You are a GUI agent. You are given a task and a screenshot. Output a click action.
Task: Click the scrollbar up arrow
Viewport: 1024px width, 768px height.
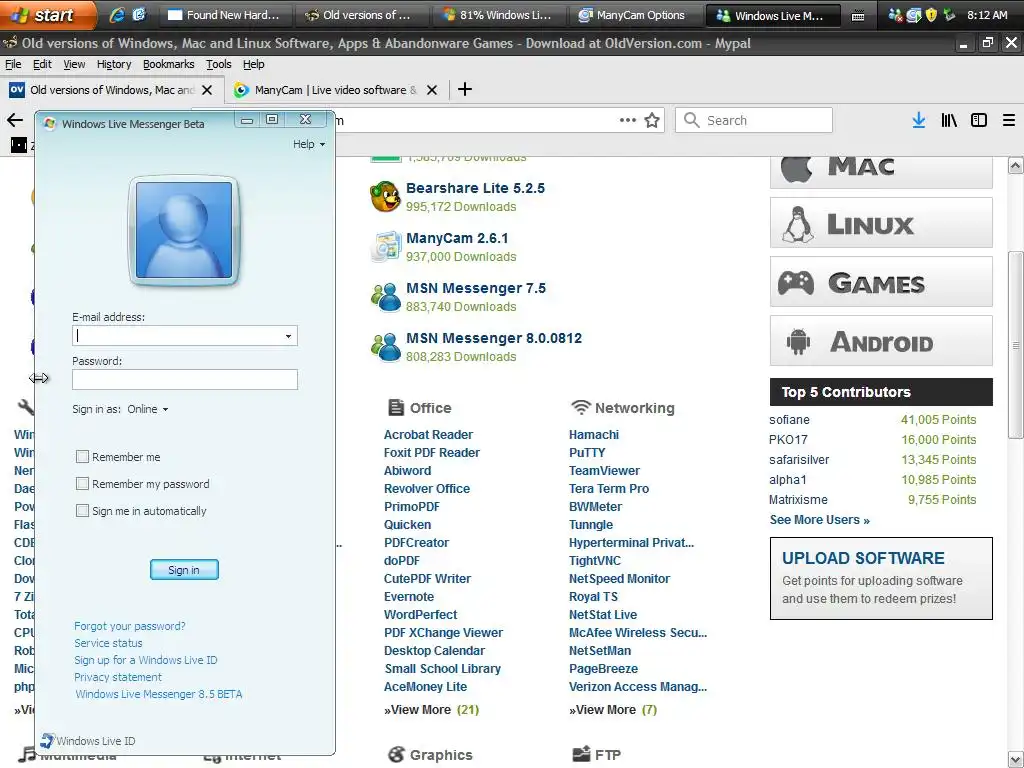[1015, 165]
